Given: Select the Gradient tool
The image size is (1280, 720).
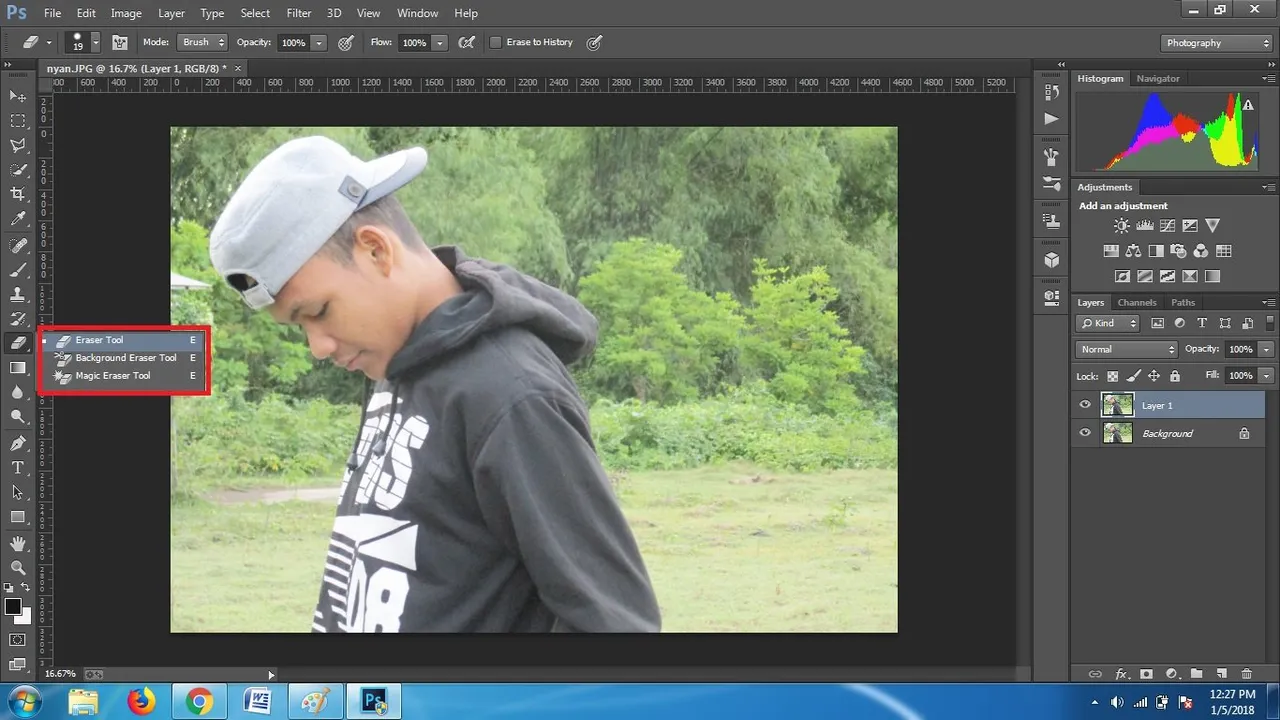Looking at the screenshot, I should 18,368.
